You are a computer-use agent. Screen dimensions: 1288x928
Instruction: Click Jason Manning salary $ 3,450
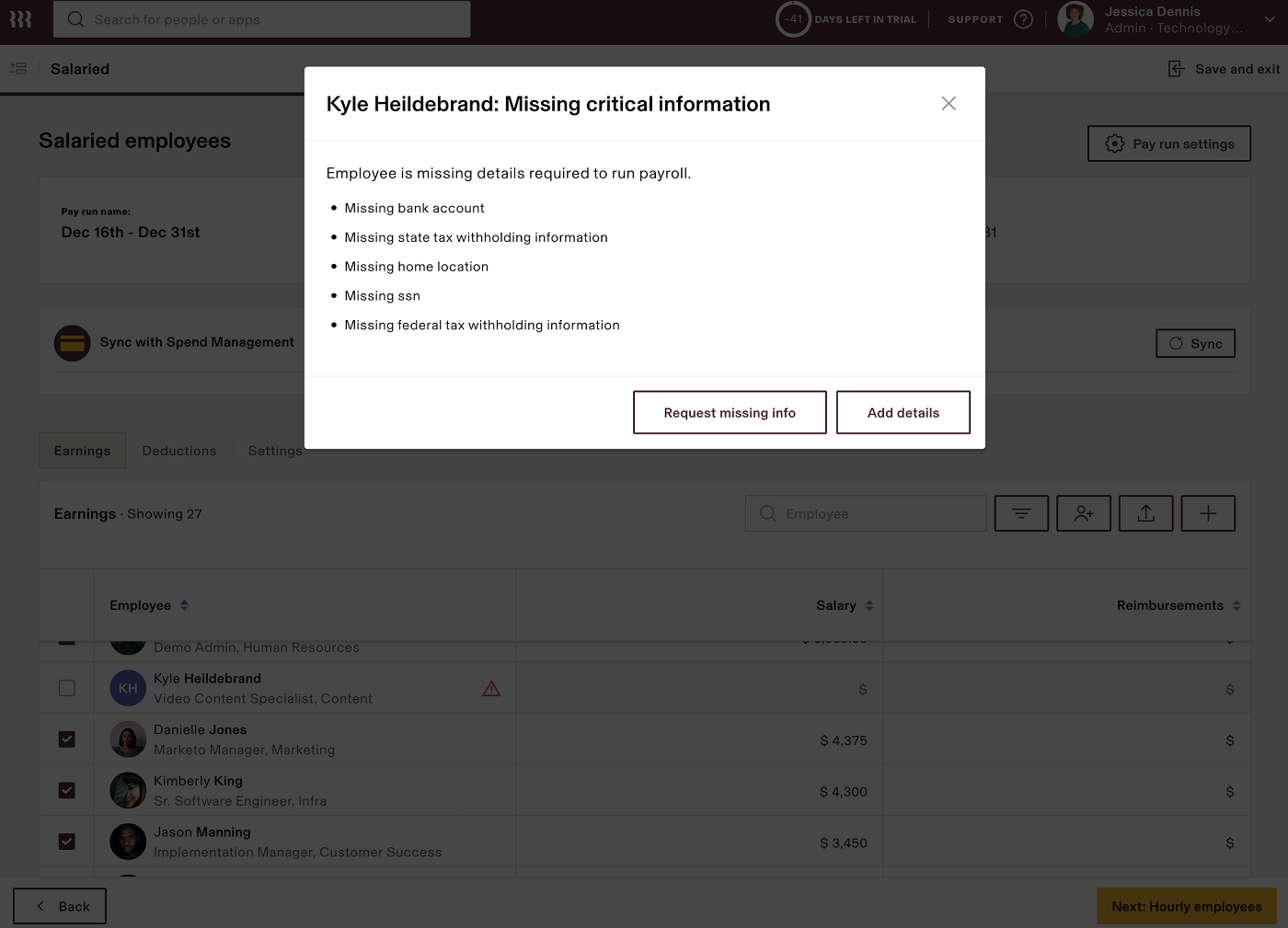point(844,843)
